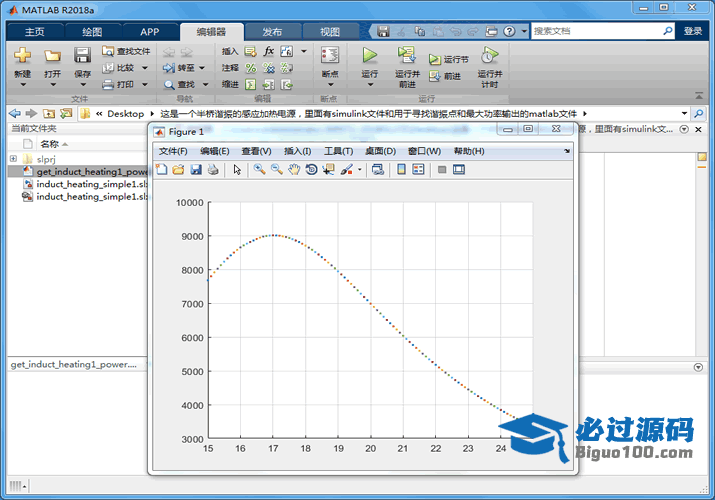Click Insert Colorbar icon in Figure 1
The image size is (715, 500).
click(401, 170)
